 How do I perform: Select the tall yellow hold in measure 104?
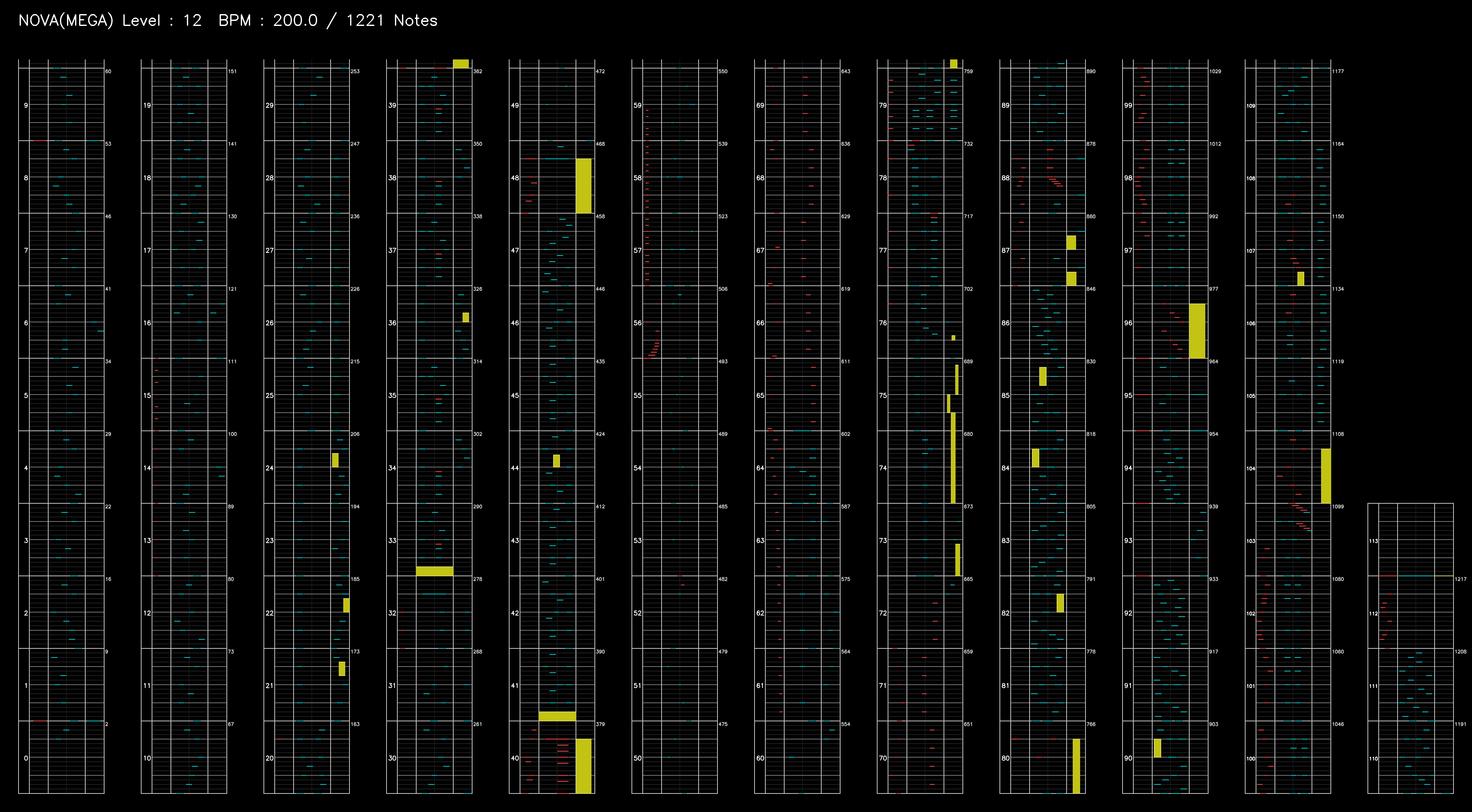(1326, 476)
